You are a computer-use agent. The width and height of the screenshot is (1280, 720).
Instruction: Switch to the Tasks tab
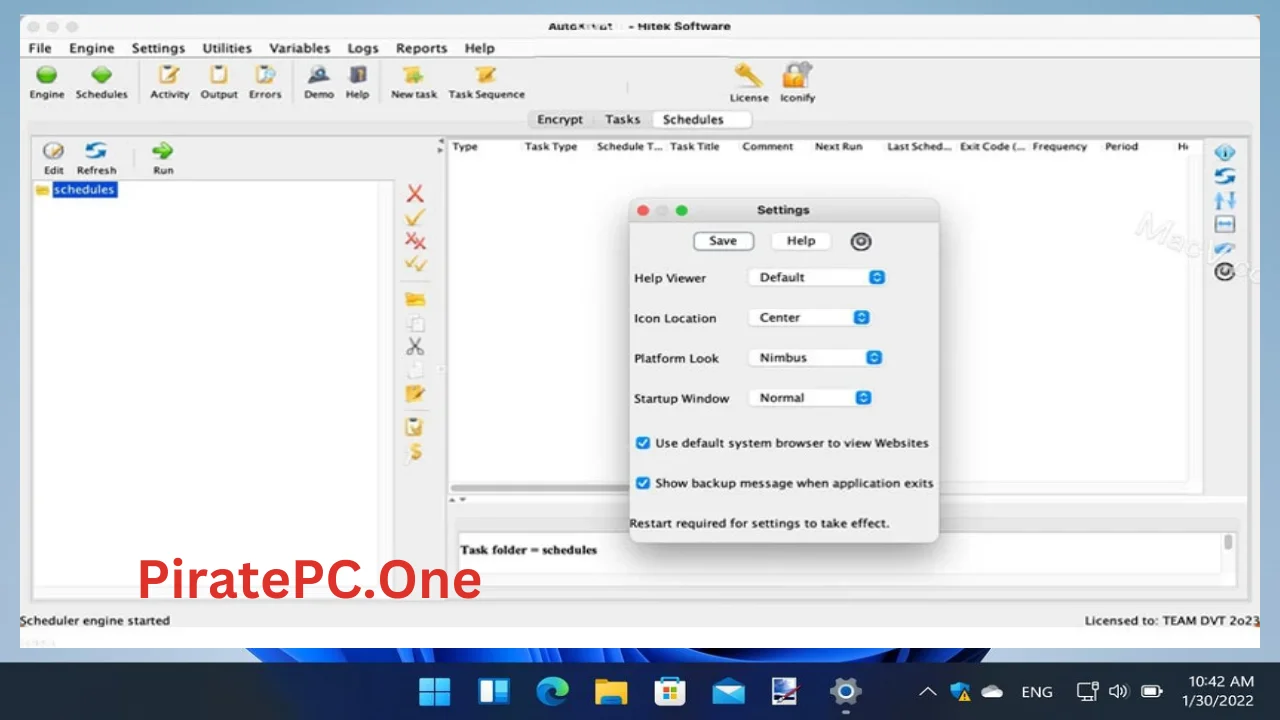tap(622, 119)
